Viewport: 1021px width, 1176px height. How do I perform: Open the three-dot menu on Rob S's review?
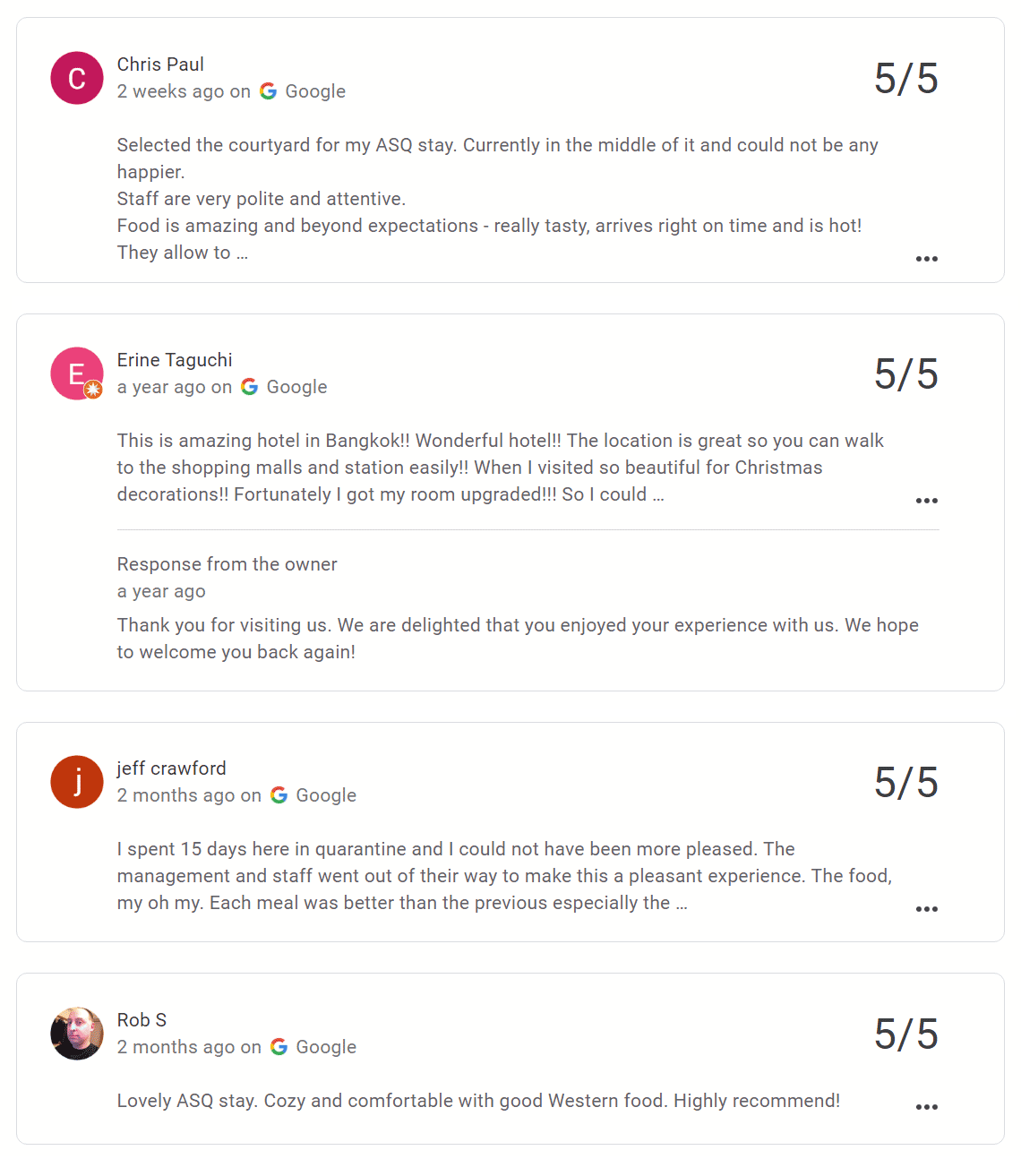click(x=927, y=1107)
